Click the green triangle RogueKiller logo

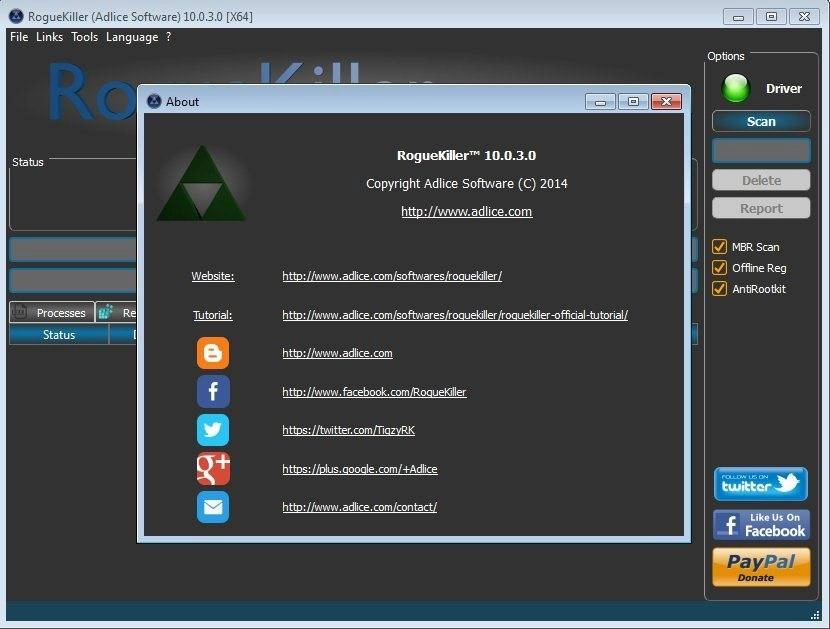tap(202, 183)
